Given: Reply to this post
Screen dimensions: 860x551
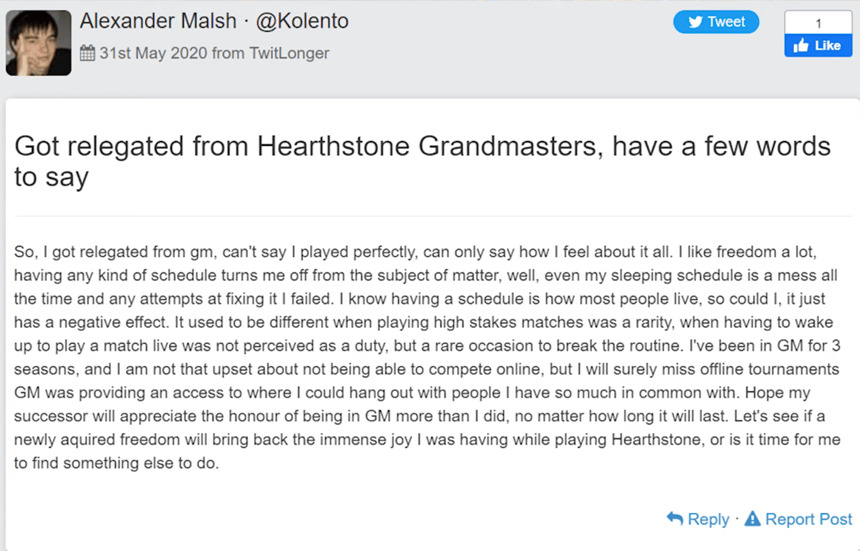Looking at the screenshot, I should coord(698,519).
